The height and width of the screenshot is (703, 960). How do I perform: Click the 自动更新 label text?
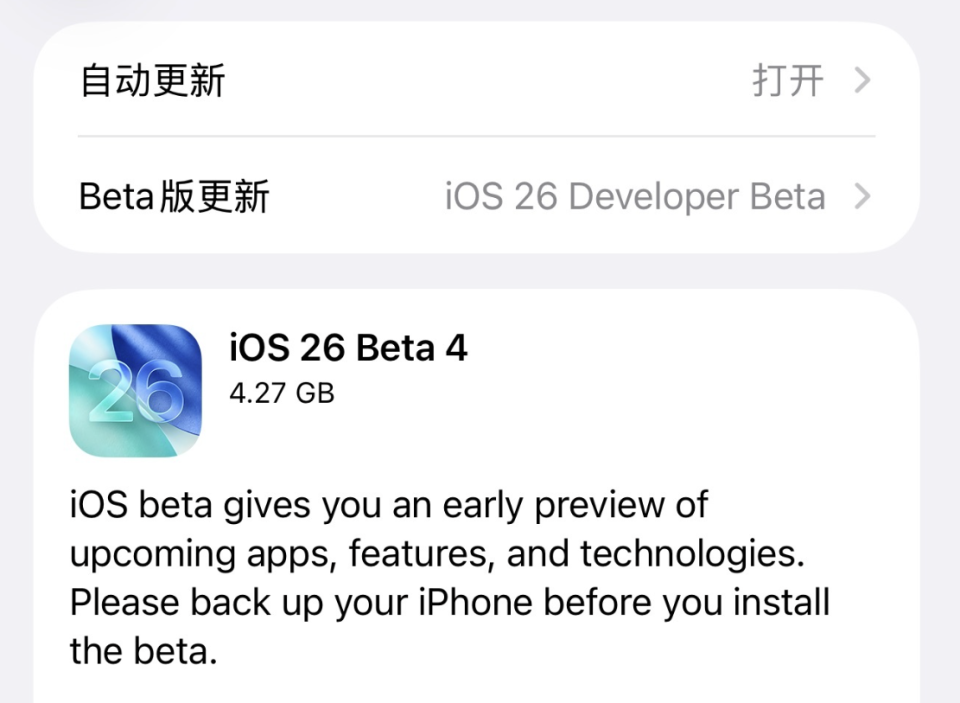[x=152, y=81]
